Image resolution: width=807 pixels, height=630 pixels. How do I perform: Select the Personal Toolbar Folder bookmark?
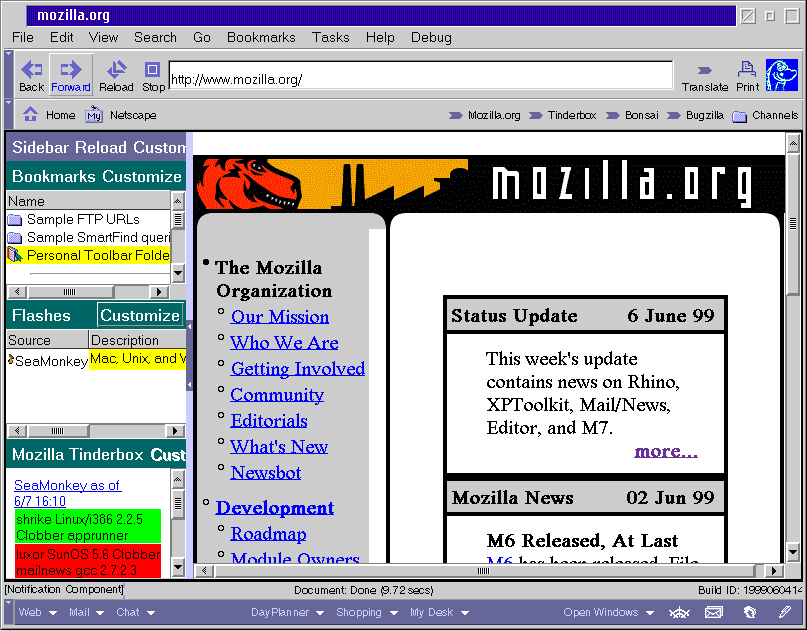click(88, 255)
